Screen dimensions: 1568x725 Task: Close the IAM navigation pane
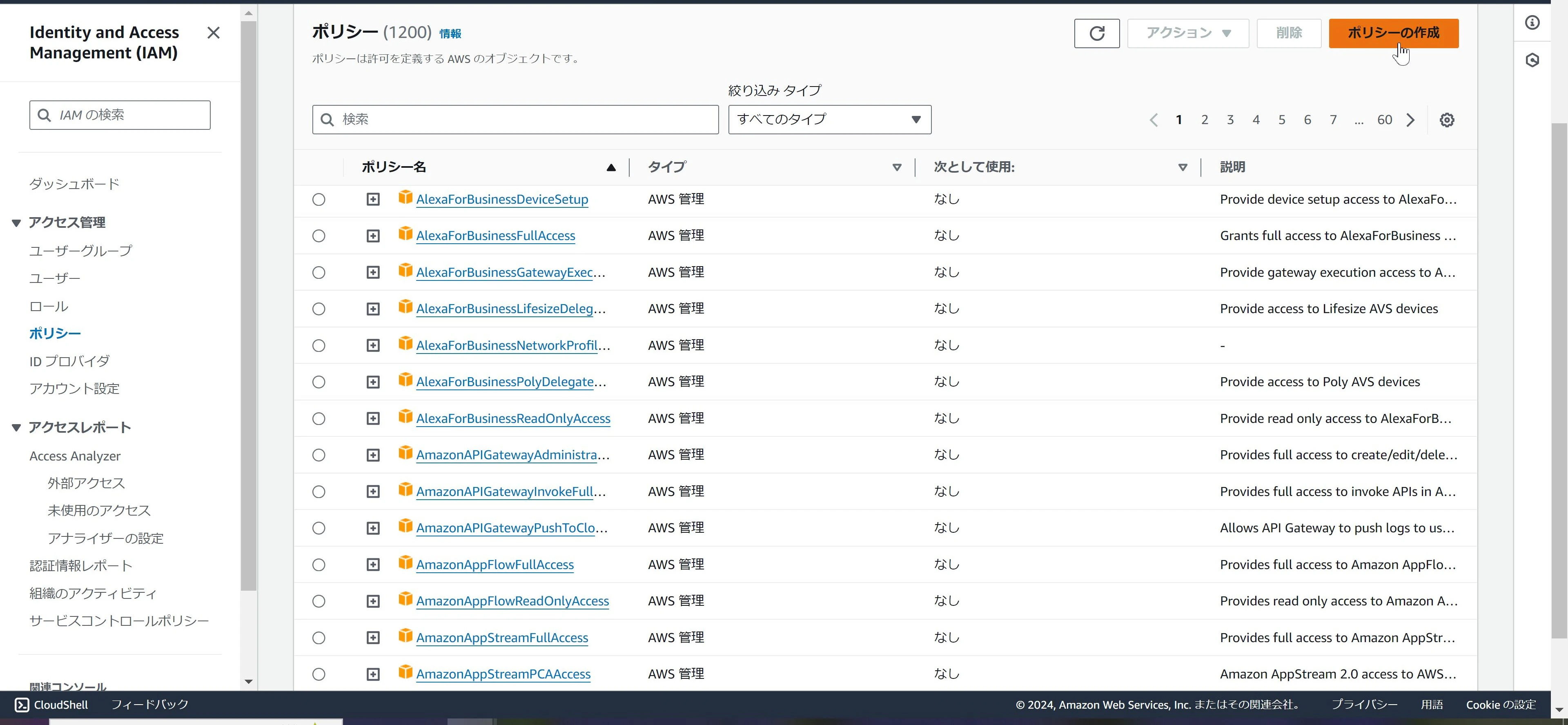(213, 33)
